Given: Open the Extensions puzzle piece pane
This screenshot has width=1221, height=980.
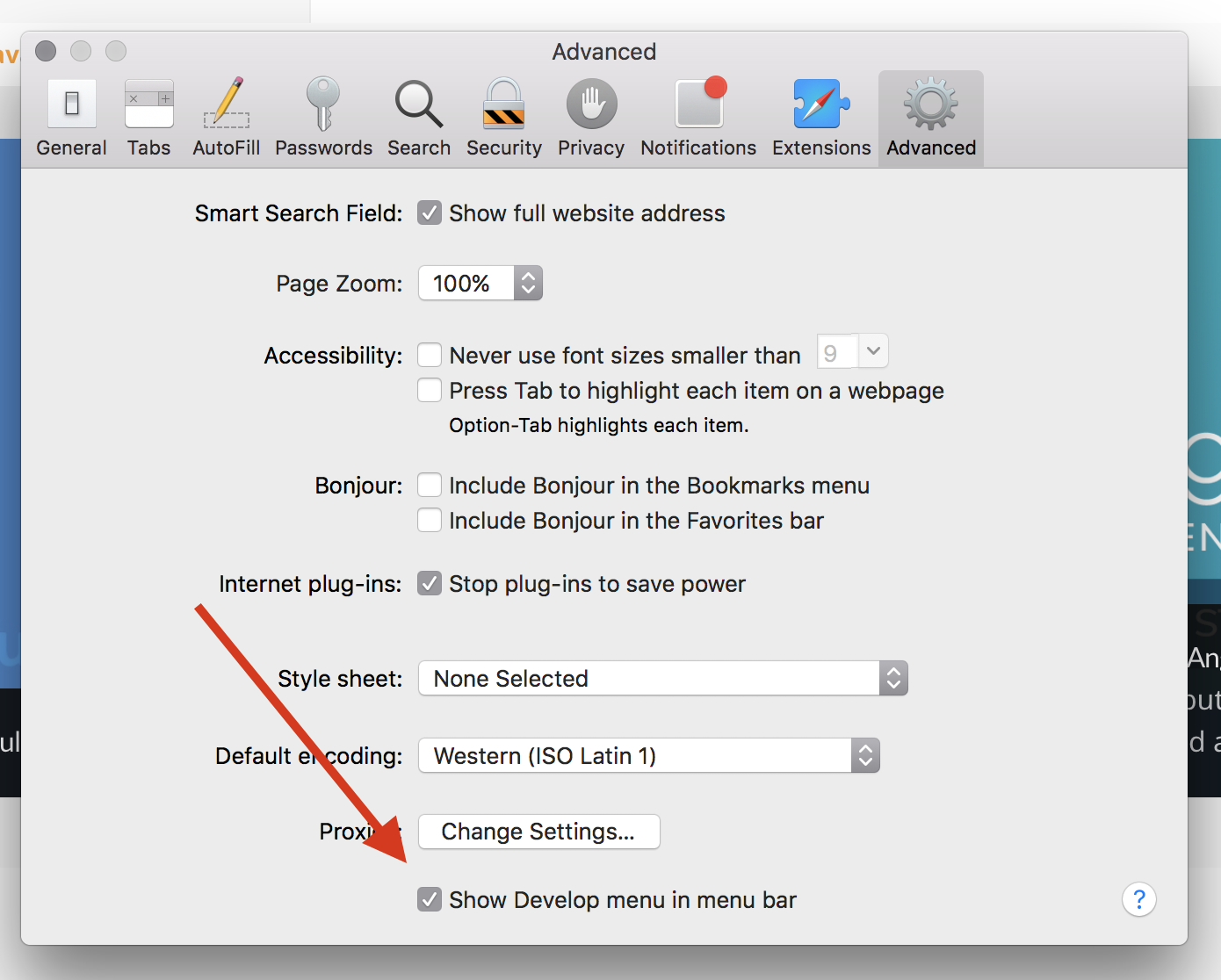Looking at the screenshot, I should [821, 119].
